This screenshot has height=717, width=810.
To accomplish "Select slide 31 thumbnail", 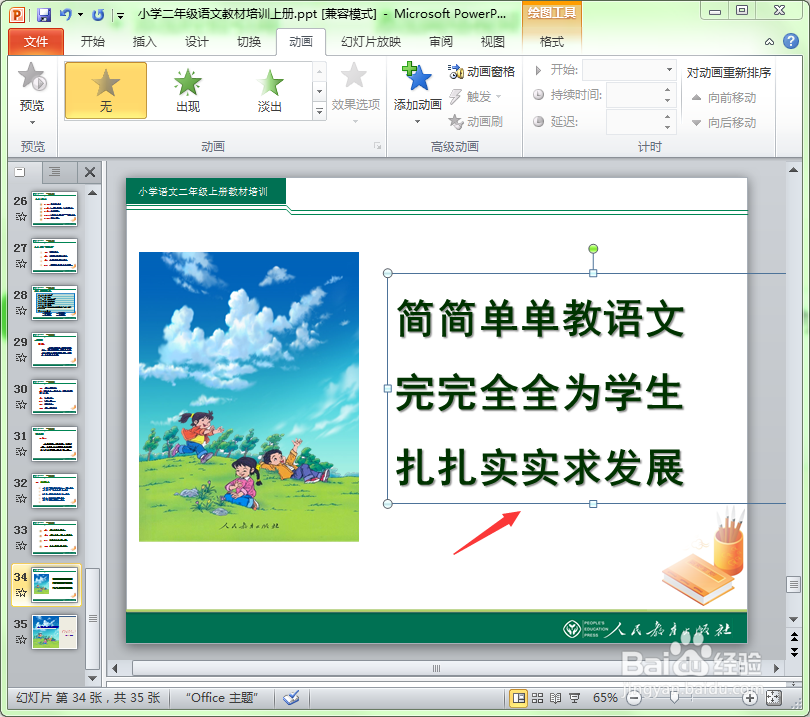I will click(54, 444).
